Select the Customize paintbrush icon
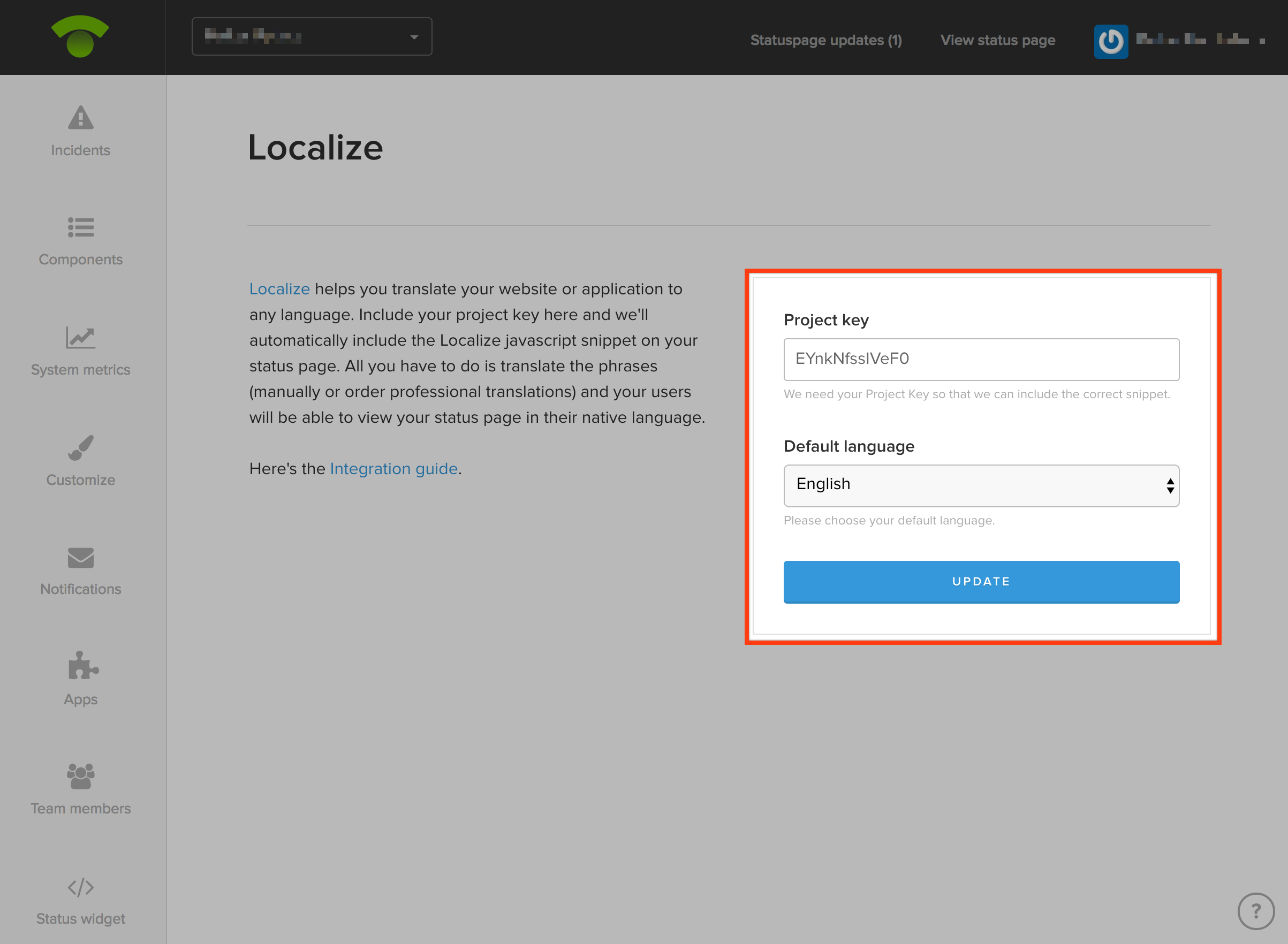This screenshot has height=944, width=1288. [81, 447]
